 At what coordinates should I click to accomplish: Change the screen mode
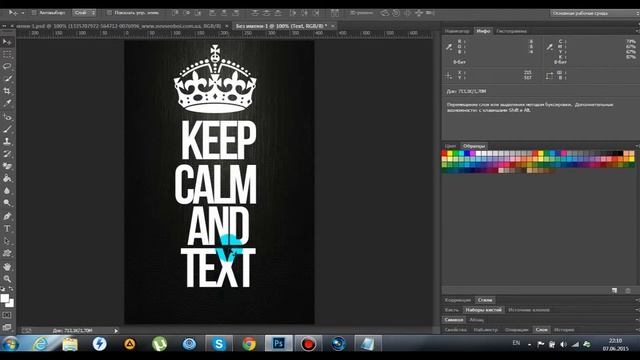click(7, 327)
